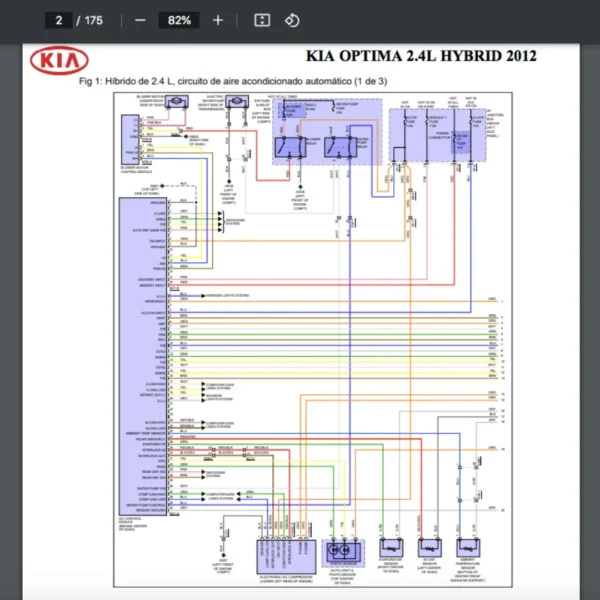Screen dimensions: 600x600
Task: Click the total page count 175
Action: pos(94,20)
